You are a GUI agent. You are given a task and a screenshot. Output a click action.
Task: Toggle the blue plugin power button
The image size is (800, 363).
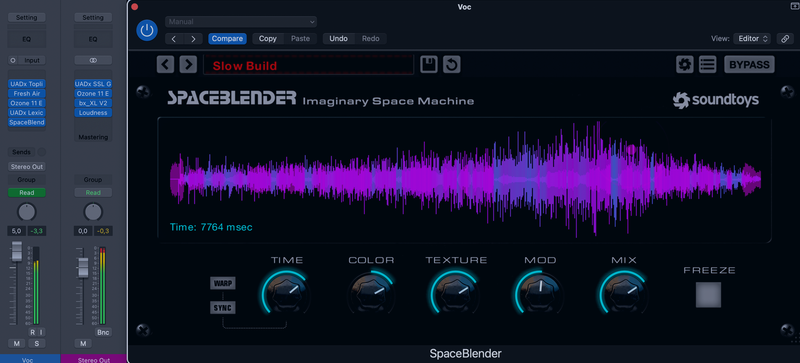(x=147, y=31)
